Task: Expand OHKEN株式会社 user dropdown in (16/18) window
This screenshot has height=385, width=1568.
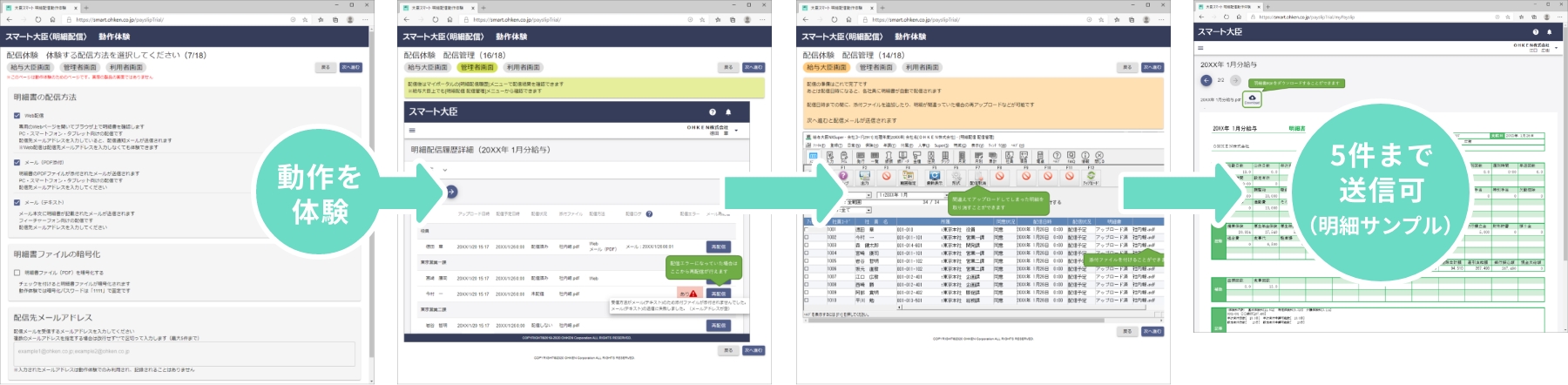Action: pyautogui.click(x=736, y=131)
